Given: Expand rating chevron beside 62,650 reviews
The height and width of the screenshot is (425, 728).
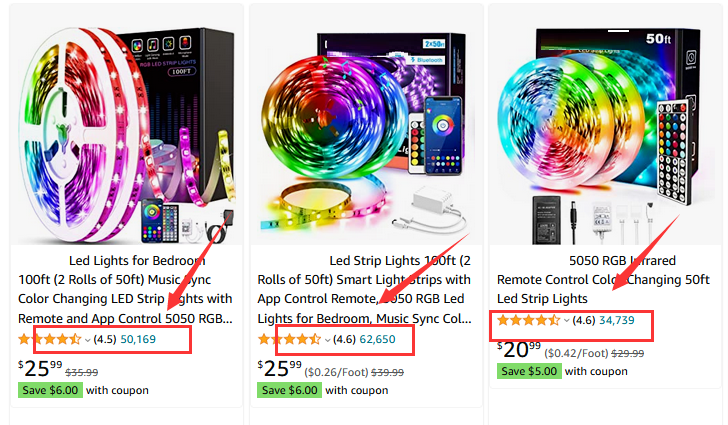Looking at the screenshot, I should [x=327, y=340].
